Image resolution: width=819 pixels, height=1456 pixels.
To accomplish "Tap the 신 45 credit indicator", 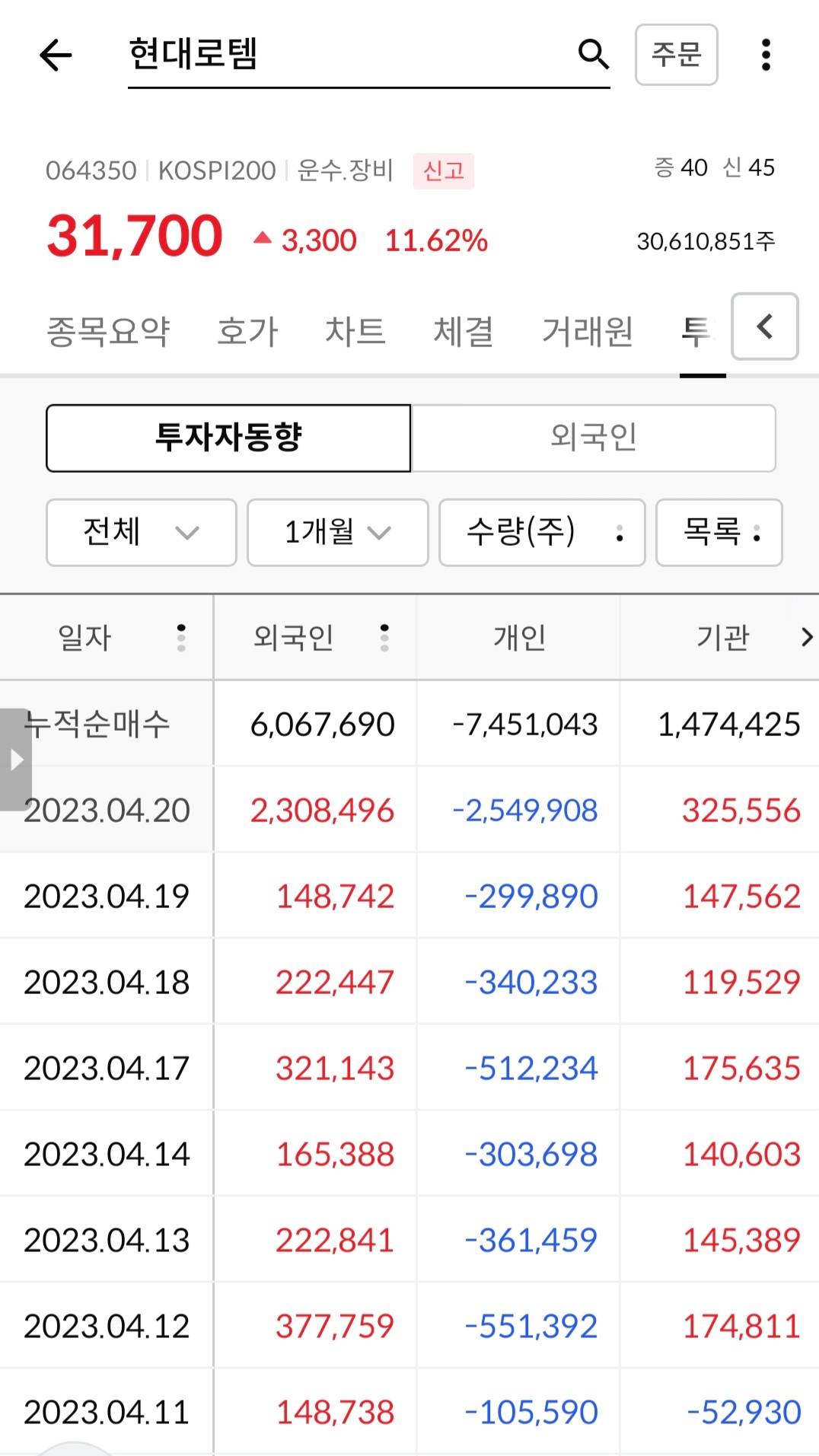I will (748, 167).
